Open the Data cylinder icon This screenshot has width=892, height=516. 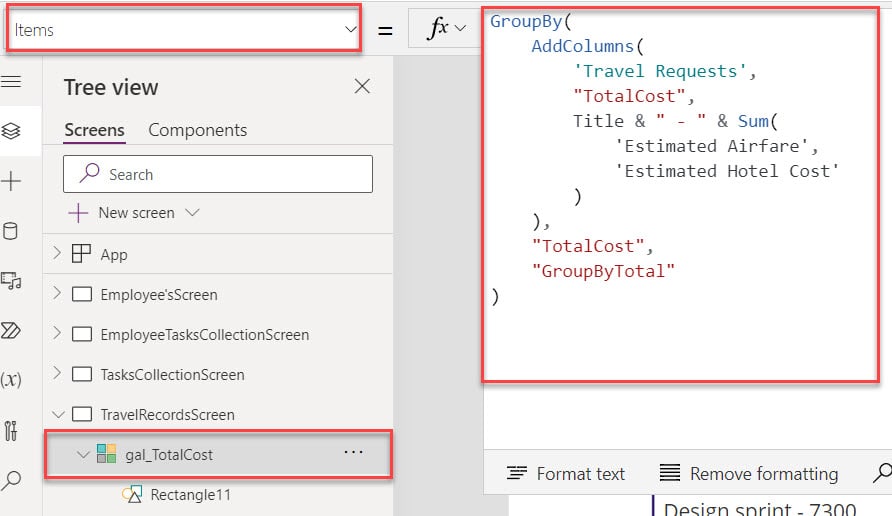tap(10, 231)
